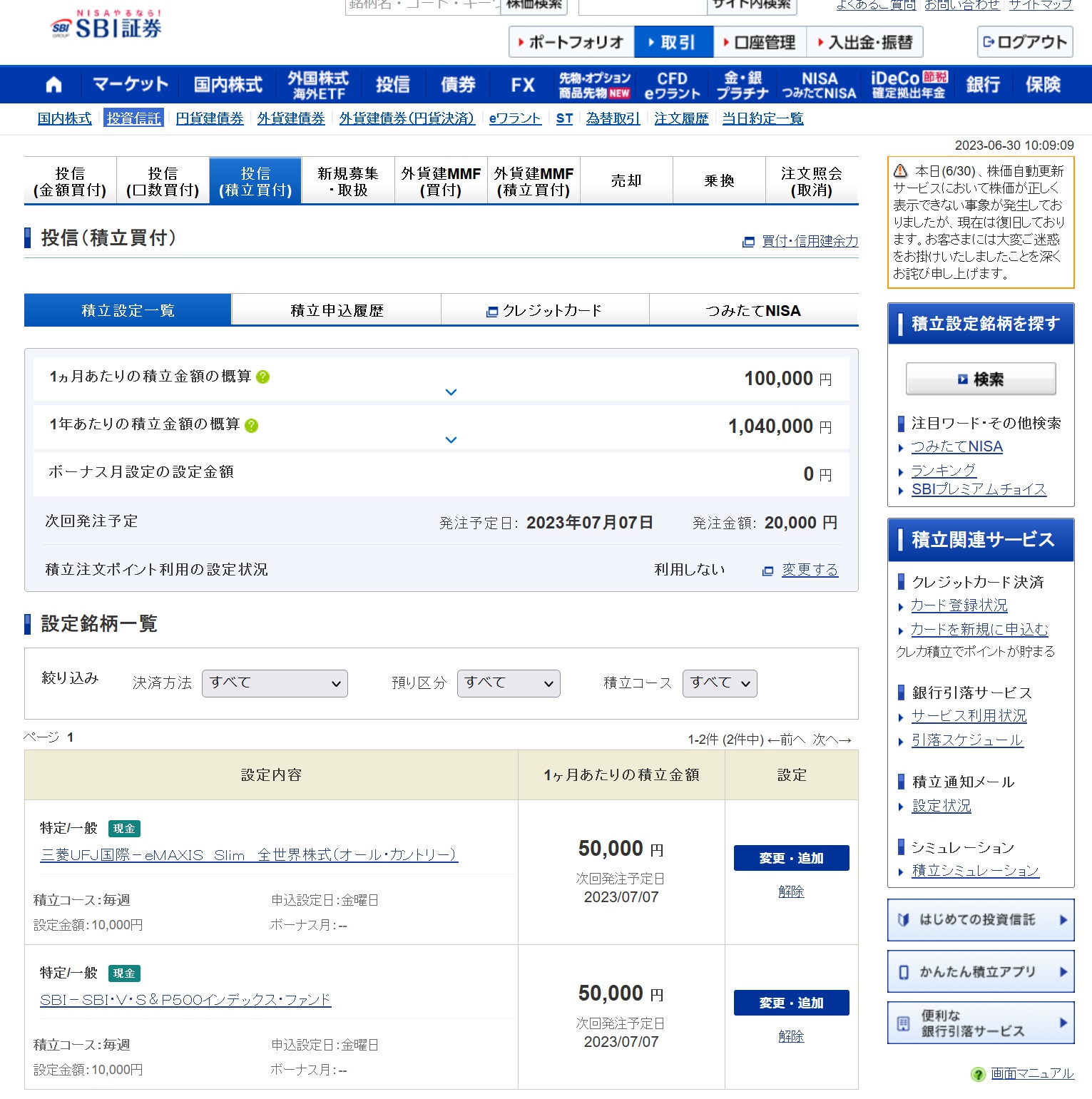Click the ランキング sidebar link

pos(944,471)
